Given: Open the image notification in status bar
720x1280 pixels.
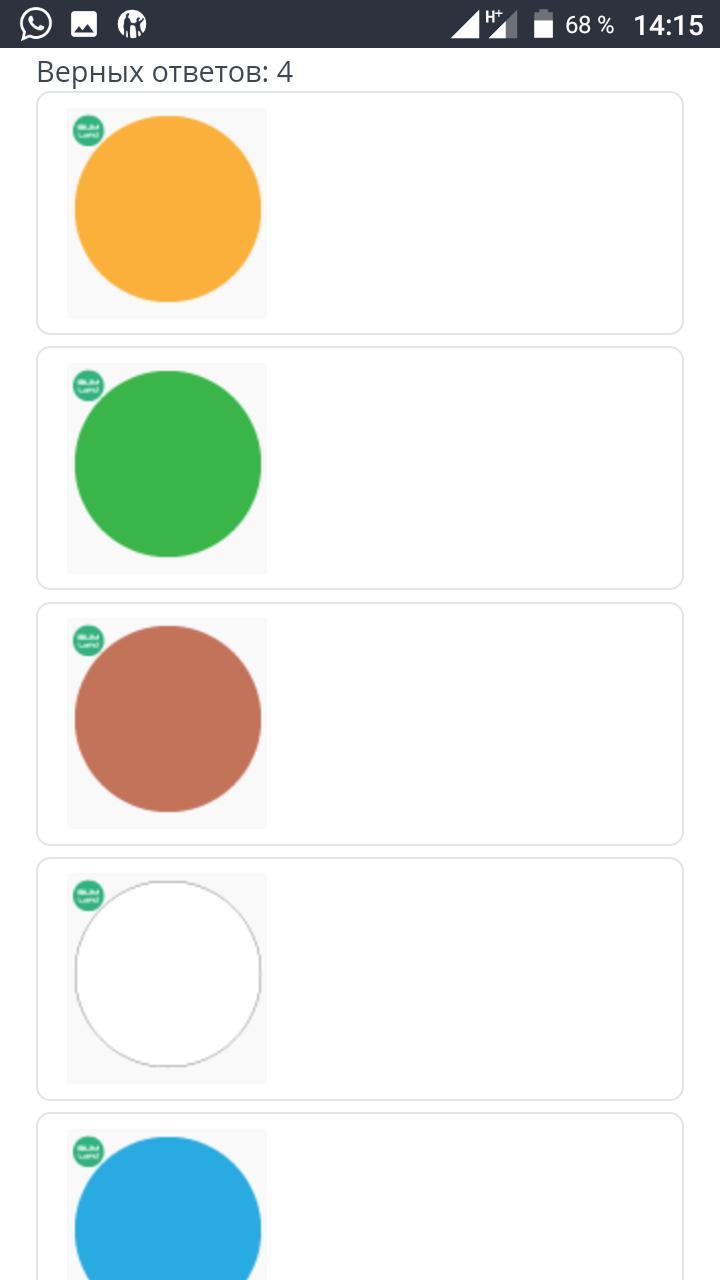Looking at the screenshot, I should coord(84,24).
